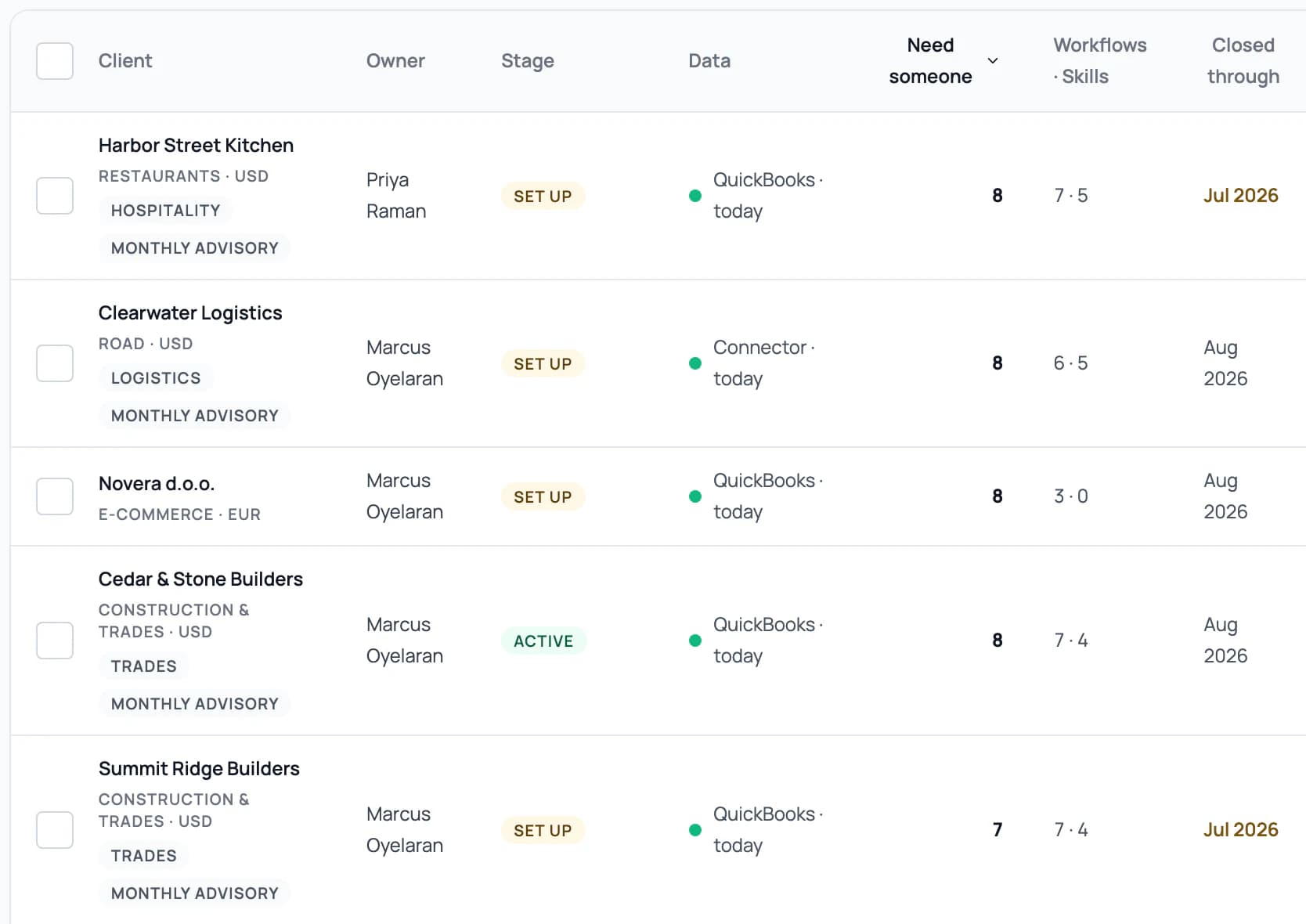Check the Clearwater Logistics row checkbox
Image resolution: width=1306 pixels, height=924 pixels.
click(x=55, y=363)
